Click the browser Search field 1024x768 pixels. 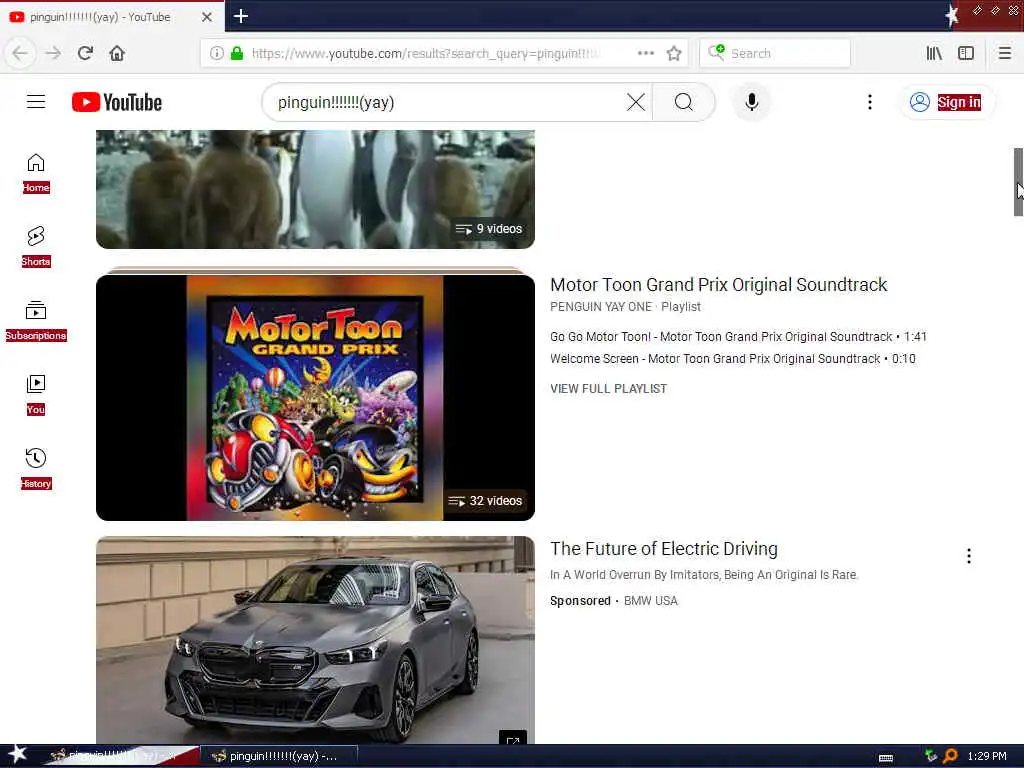775,53
